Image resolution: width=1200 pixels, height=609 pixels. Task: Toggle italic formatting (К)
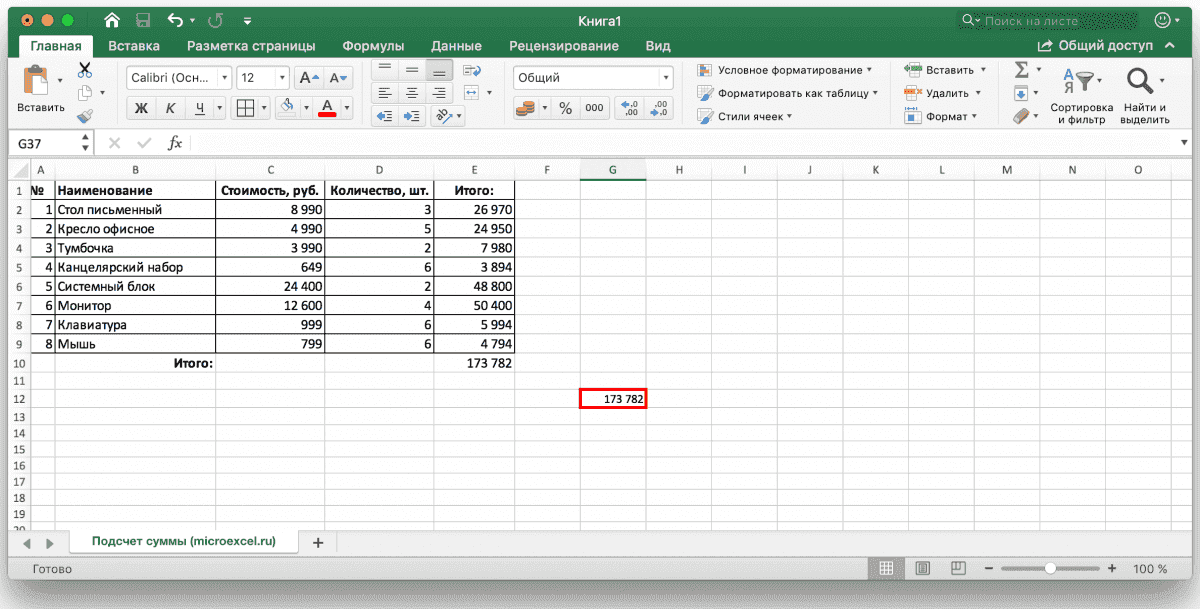click(170, 108)
